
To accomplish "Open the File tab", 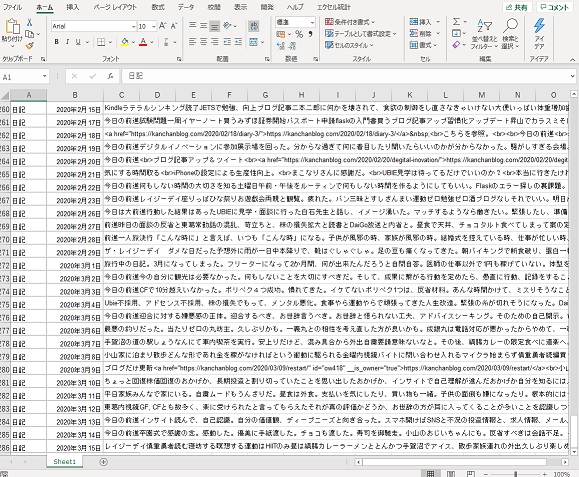I will coord(12,7).
